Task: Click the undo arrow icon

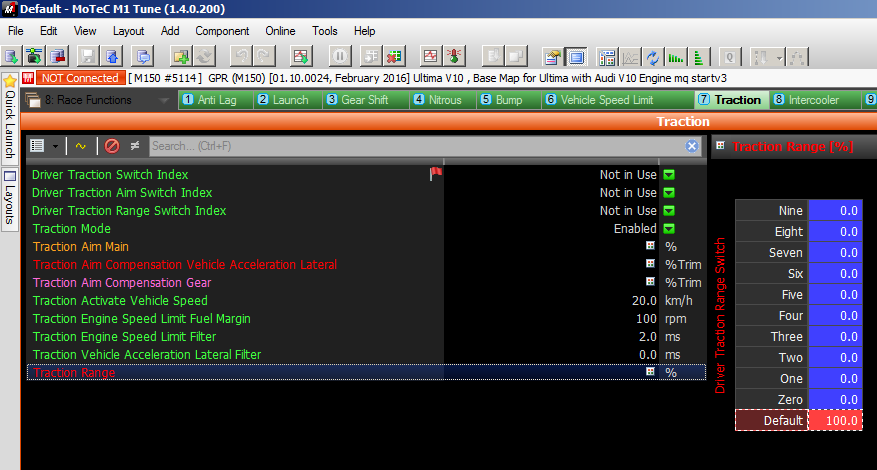Action: [241, 57]
